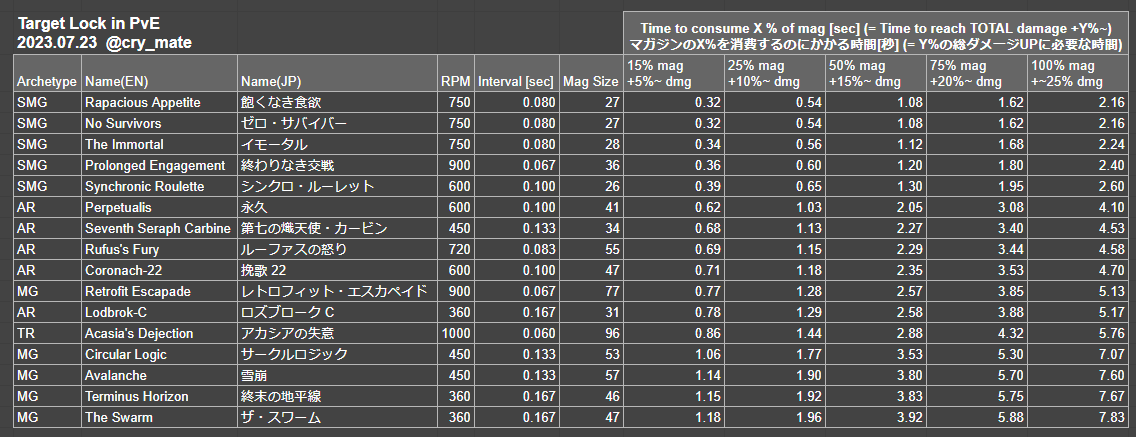This screenshot has height=437, width=1136.
Task: Click the RPM column header
Action: 454,81
